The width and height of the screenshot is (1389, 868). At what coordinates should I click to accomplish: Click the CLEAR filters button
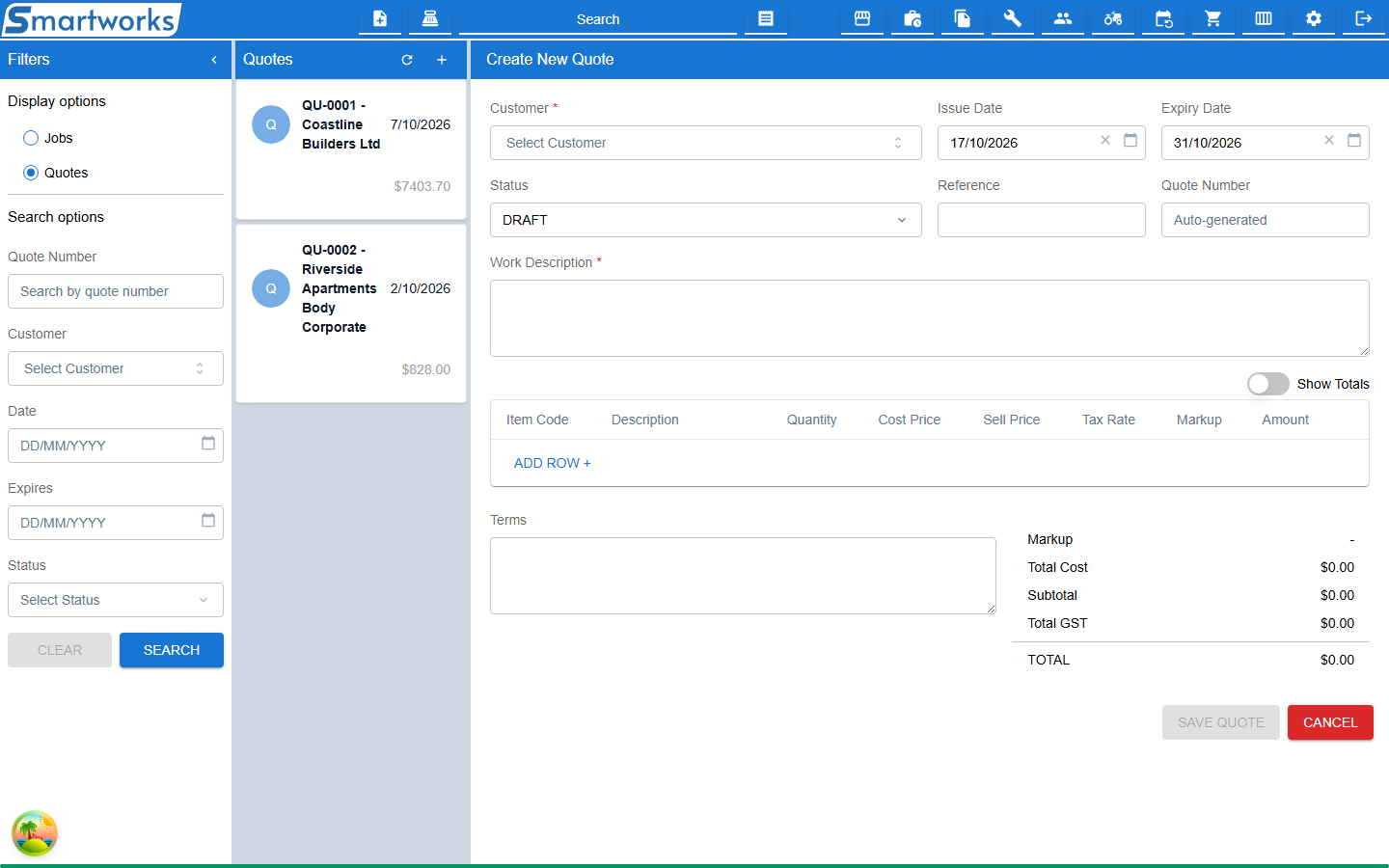pos(60,650)
